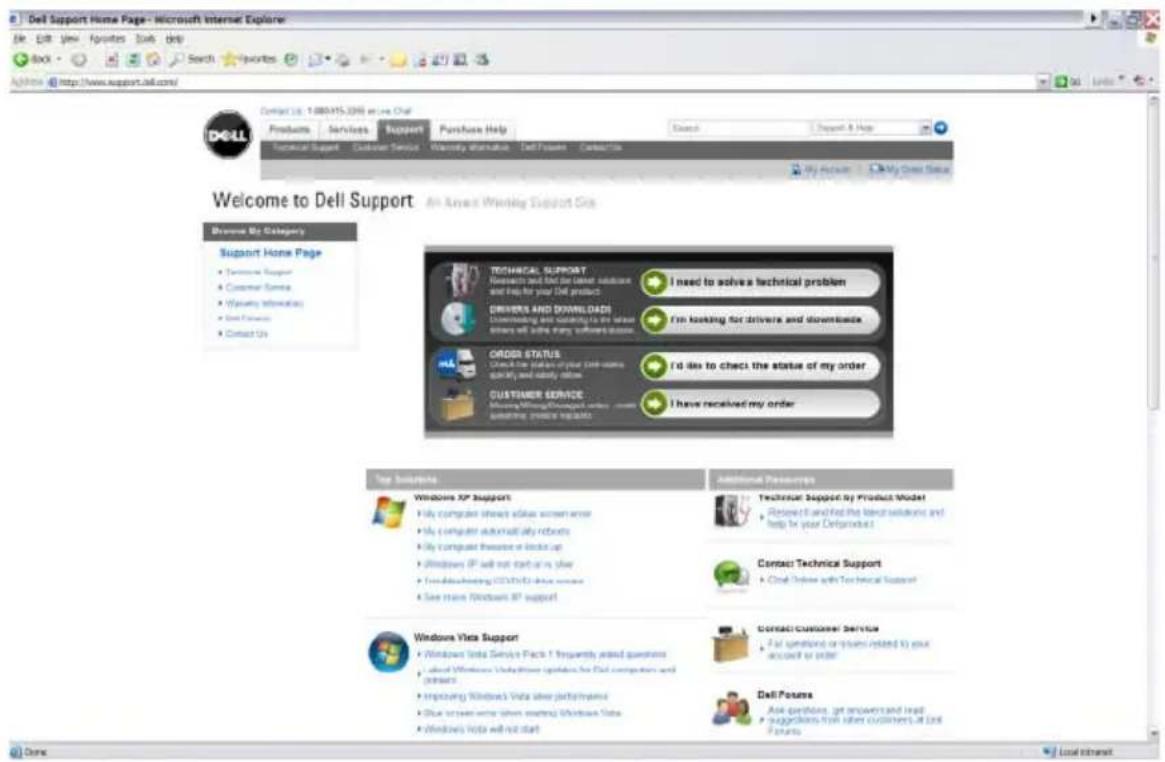Open the Edit menu
The image size is (1165, 762).
click(x=43, y=39)
